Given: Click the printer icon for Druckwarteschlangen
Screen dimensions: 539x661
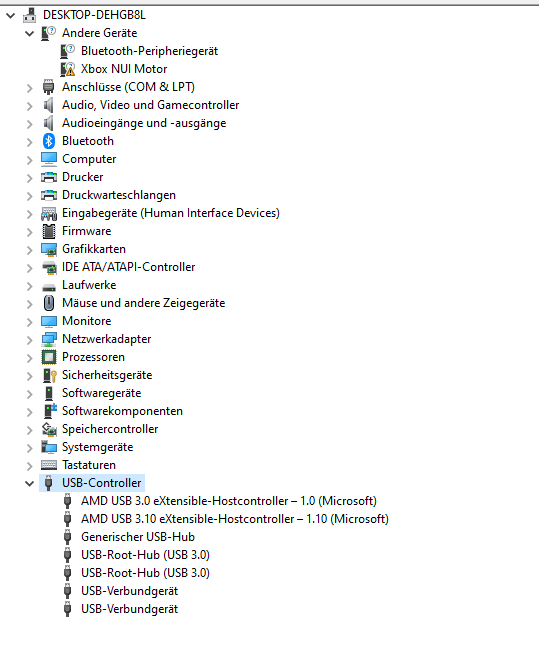Looking at the screenshot, I should point(49,195).
